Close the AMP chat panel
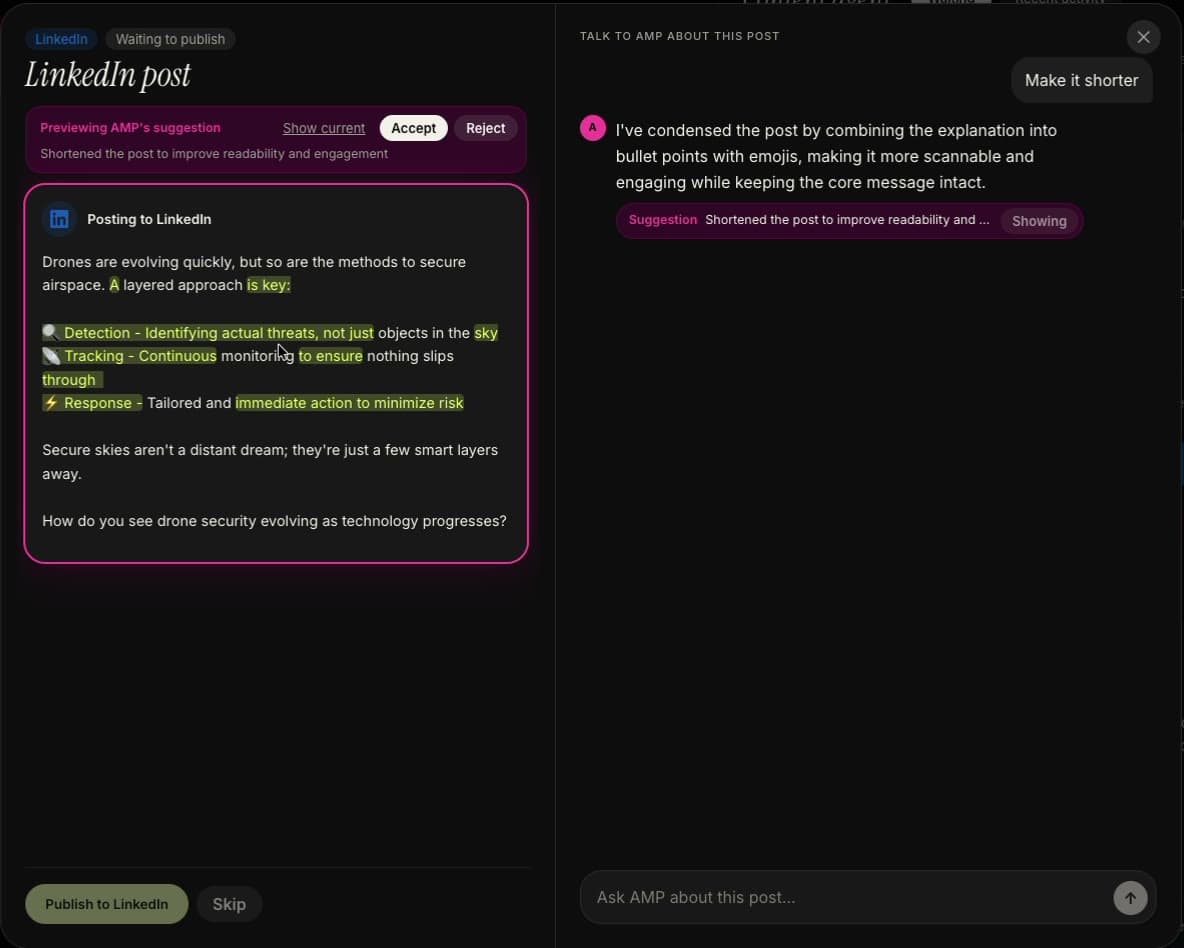This screenshot has height=948, width=1184. pos(1143,37)
